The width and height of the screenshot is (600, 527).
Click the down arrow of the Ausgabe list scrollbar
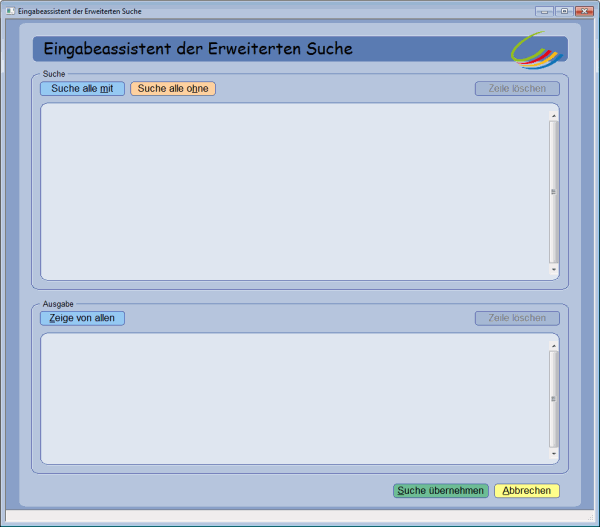pos(554,454)
